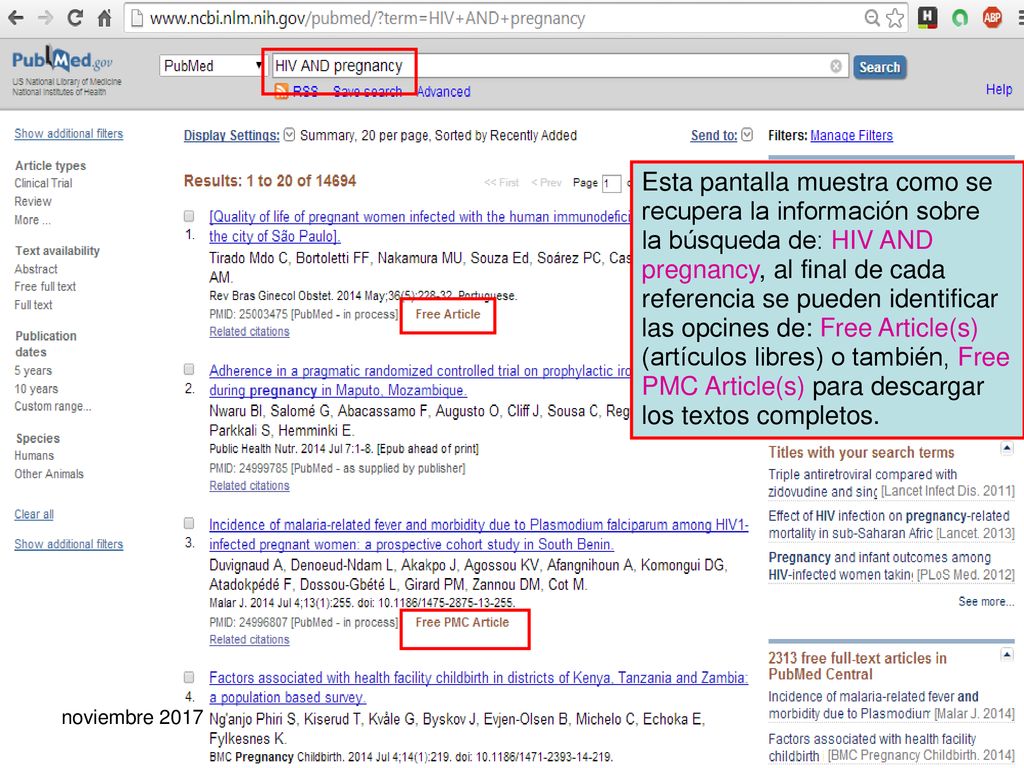Filter species to Other Animals
1024x768 pixels.
point(49,474)
